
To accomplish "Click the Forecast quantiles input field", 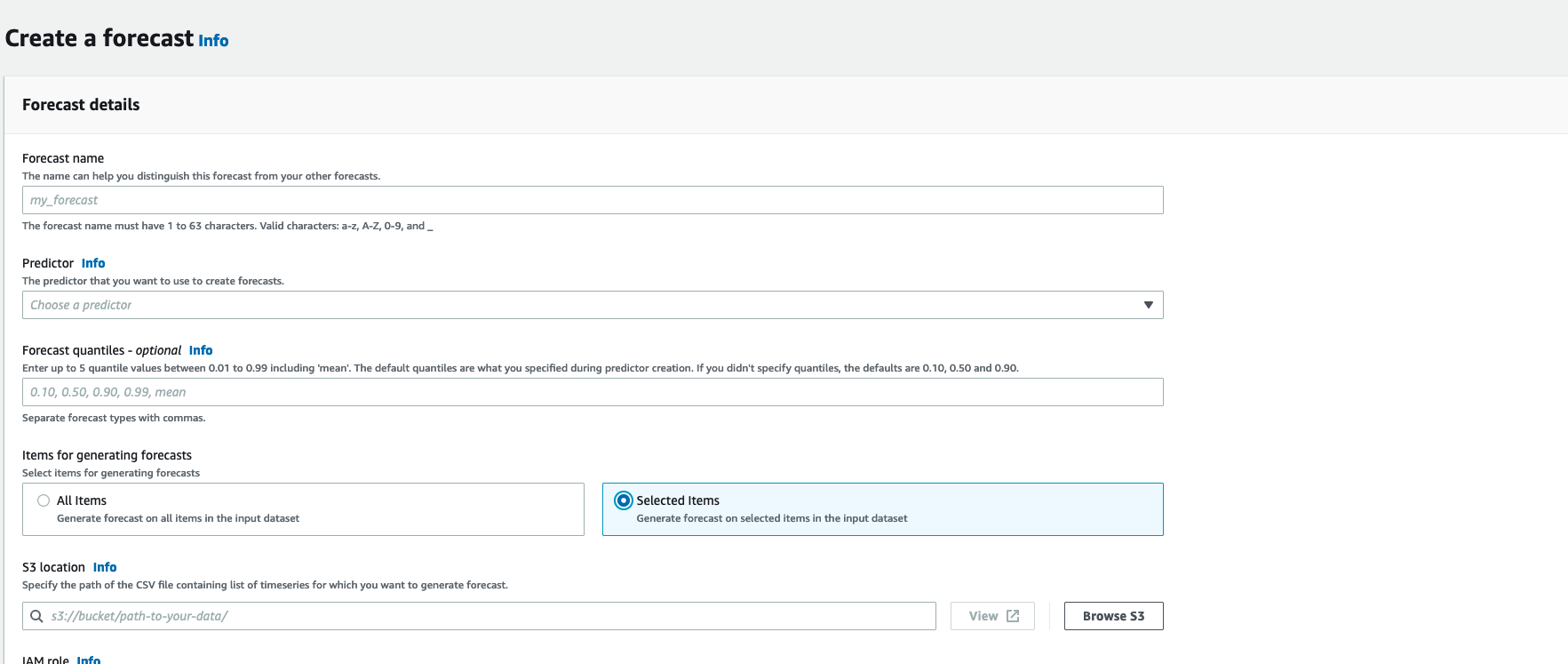I will pos(593,392).
